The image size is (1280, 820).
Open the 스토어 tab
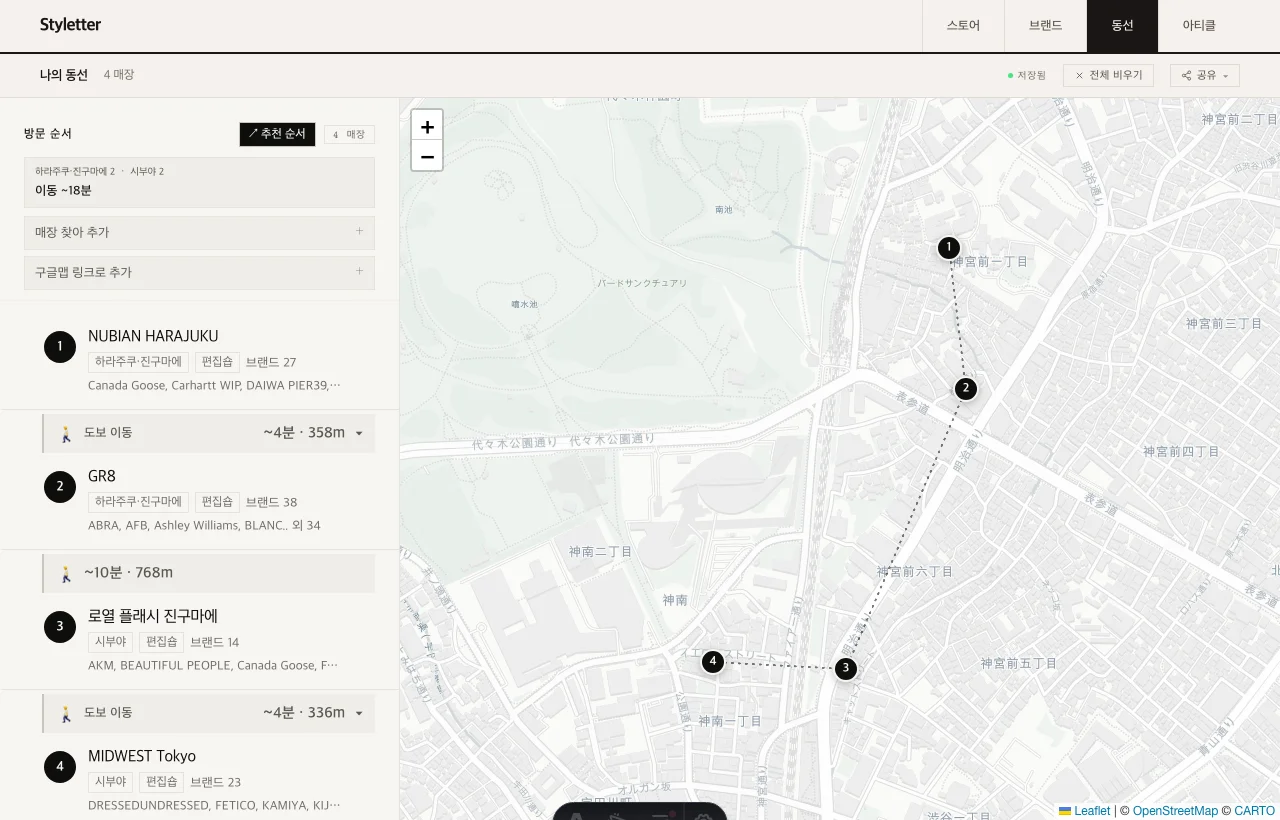click(x=963, y=26)
